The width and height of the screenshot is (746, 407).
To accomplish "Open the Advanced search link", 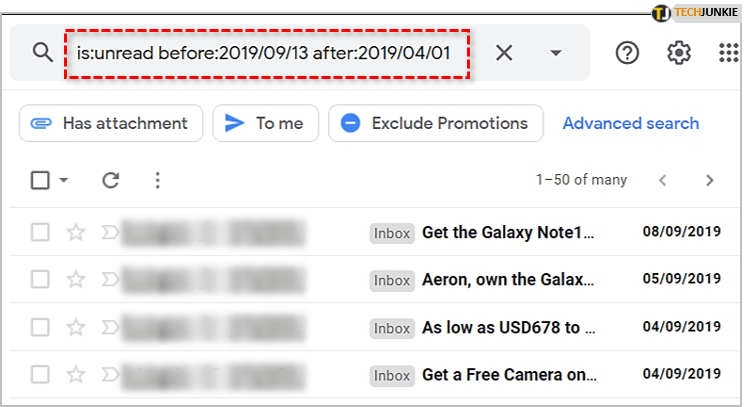I will (630, 123).
